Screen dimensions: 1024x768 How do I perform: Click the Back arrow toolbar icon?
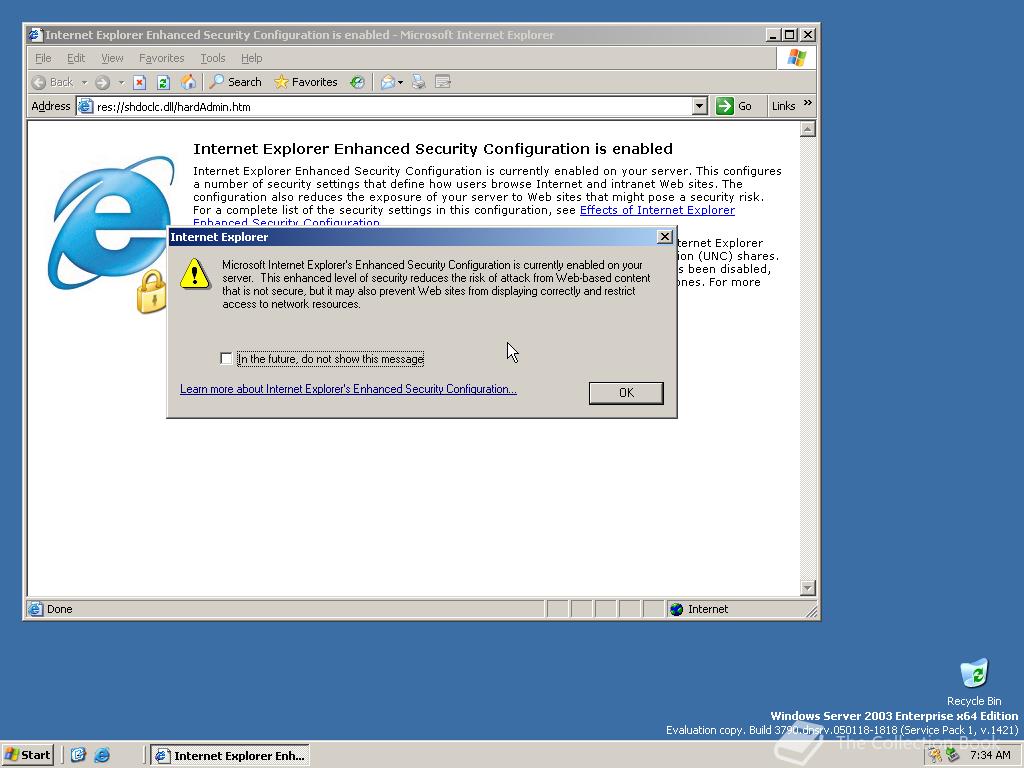39,82
